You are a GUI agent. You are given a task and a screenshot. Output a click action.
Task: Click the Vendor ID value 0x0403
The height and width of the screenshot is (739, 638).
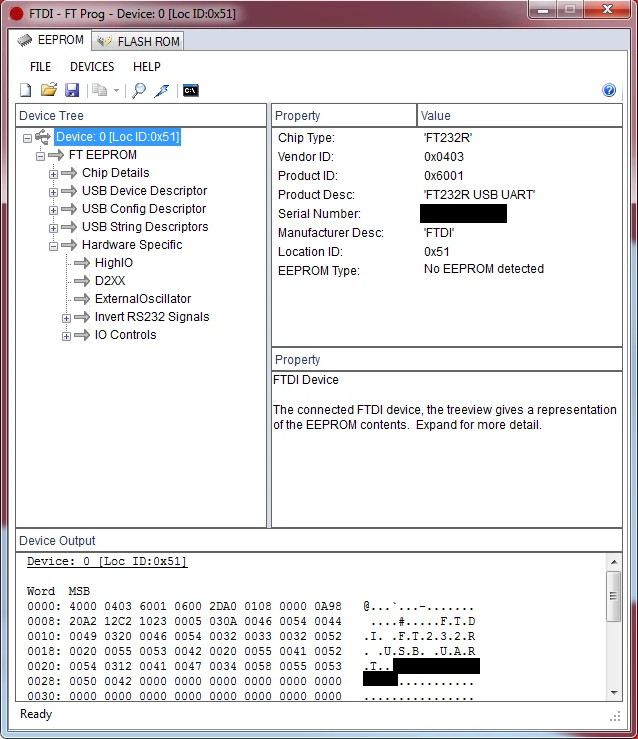click(x=444, y=156)
